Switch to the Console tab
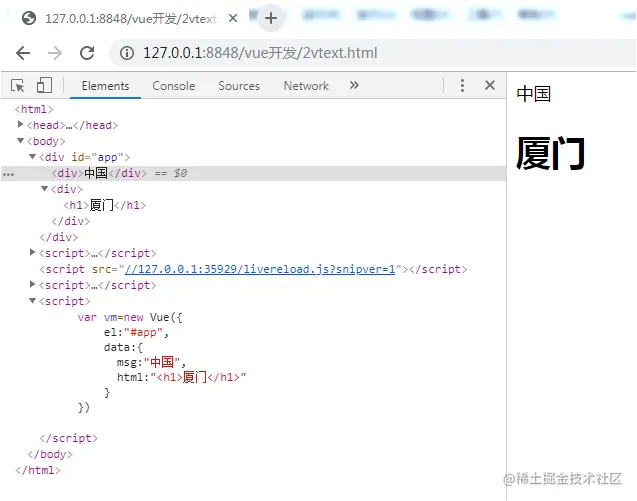This screenshot has height=501, width=637. tap(173, 86)
